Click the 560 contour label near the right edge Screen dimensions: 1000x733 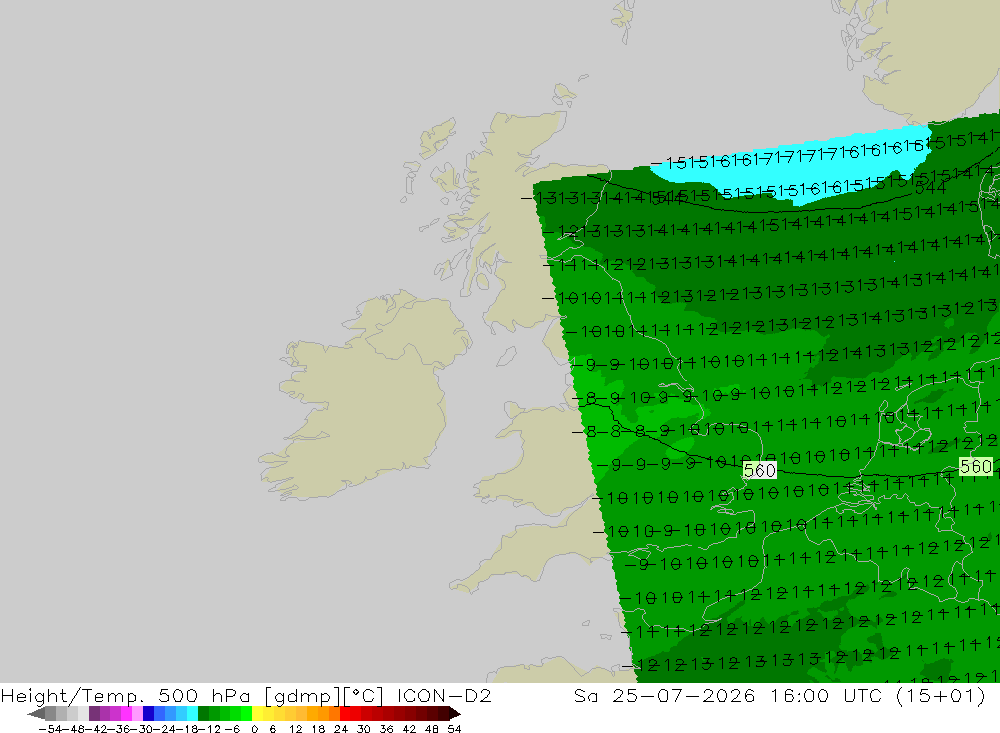pyautogui.click(x=976, y=466)
